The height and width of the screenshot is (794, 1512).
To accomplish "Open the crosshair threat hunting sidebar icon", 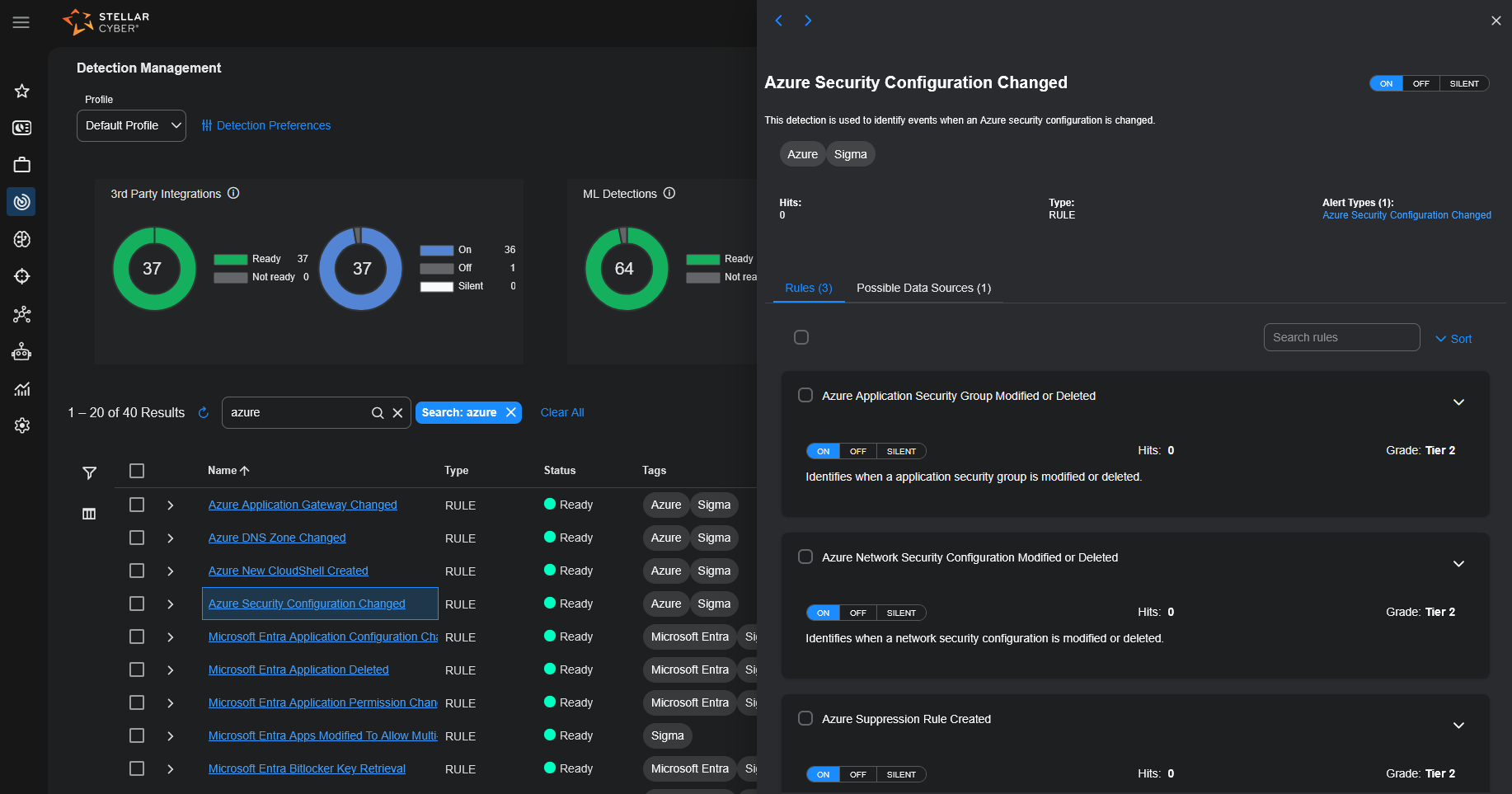I will (x=22, y=276).
